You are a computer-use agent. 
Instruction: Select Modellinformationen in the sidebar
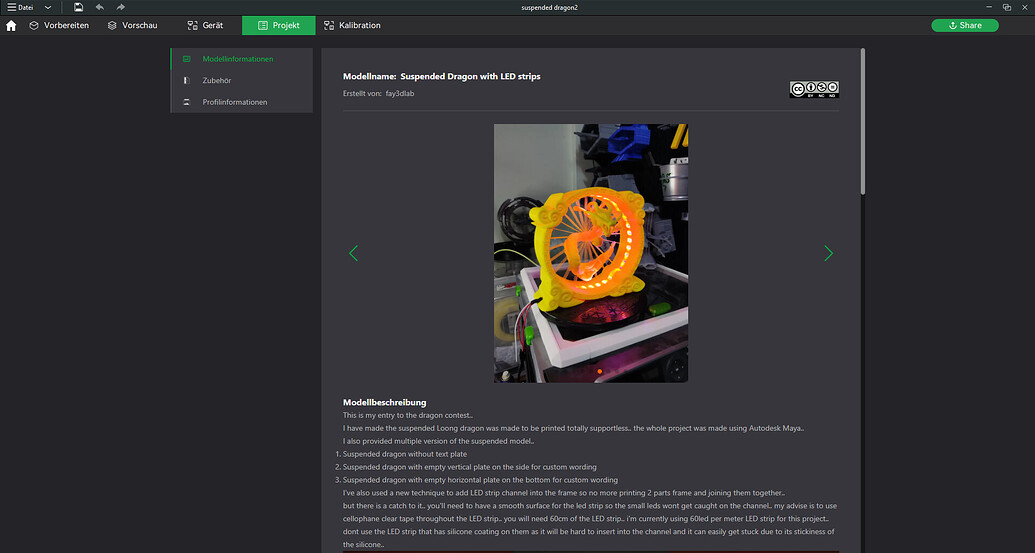tap(242, 59)
